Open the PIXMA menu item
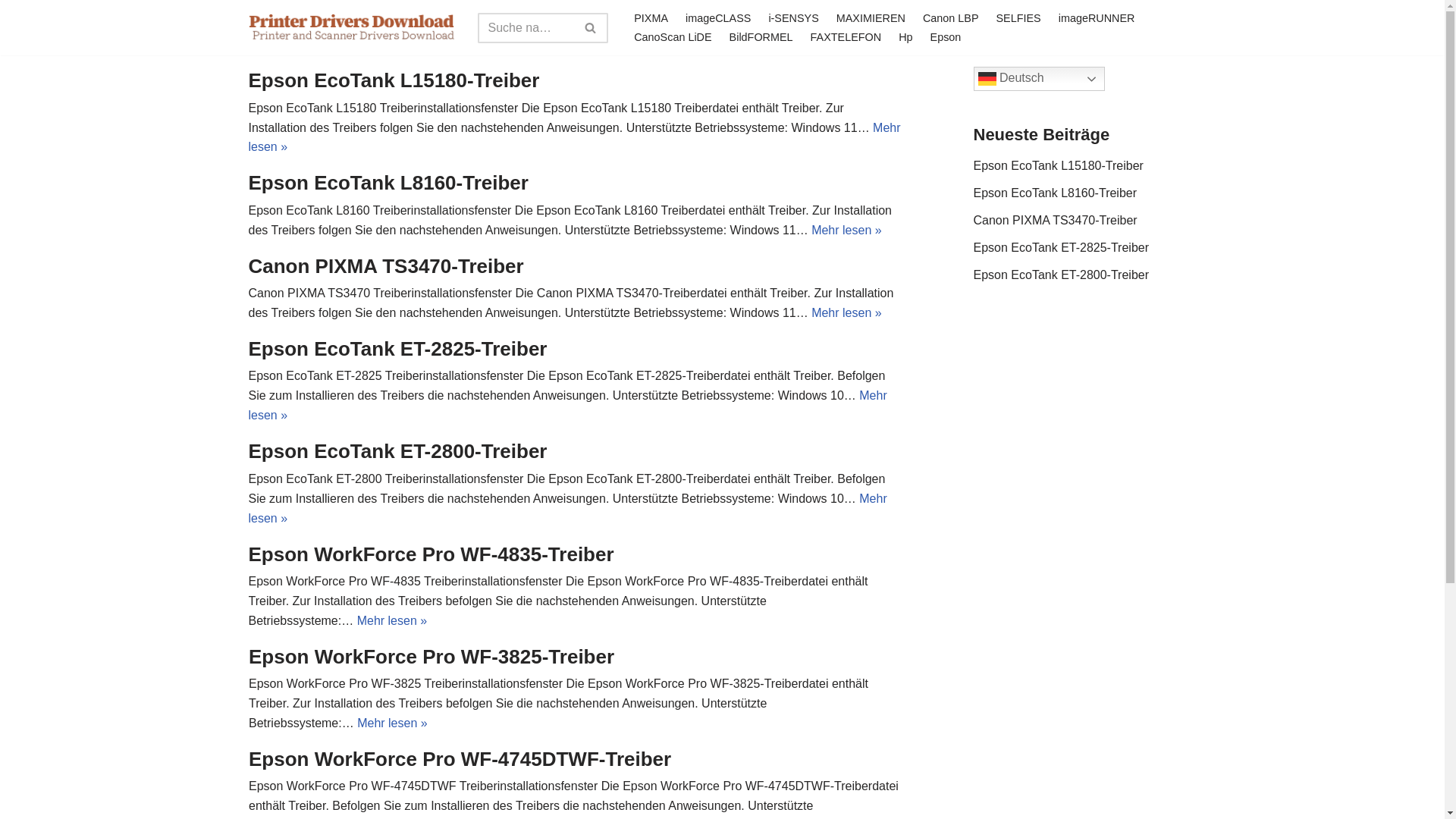This screenshot has width=1456, height=819. pyautogui.click(x=651, y=18)
